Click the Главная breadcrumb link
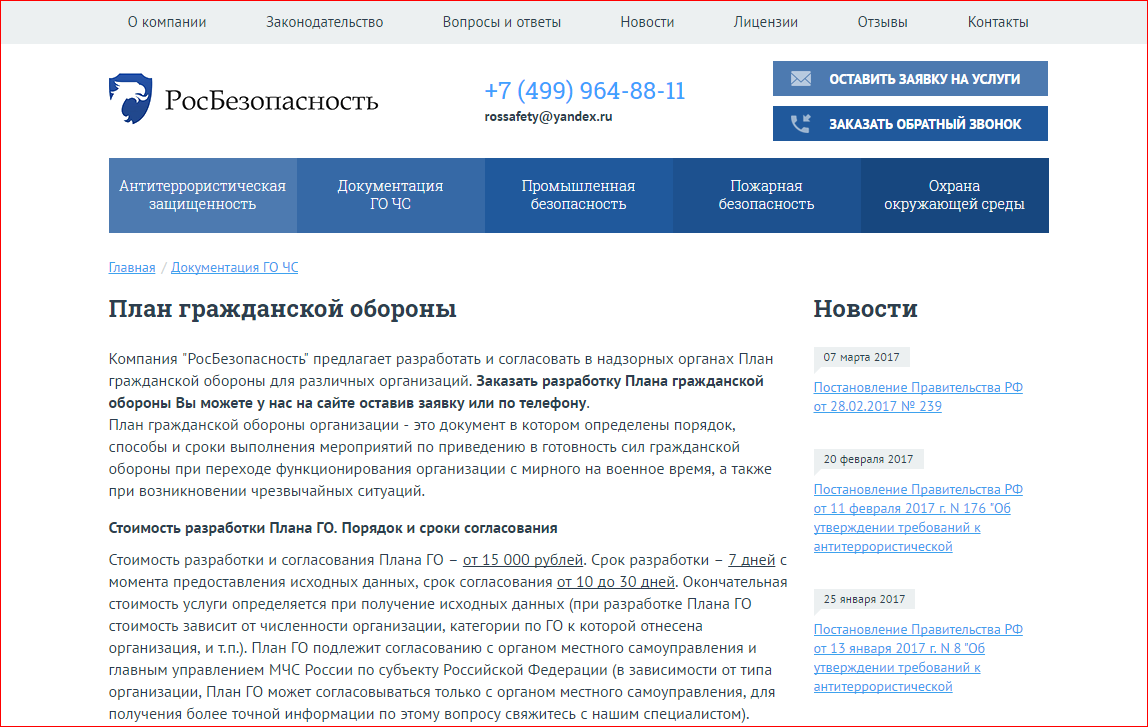Image resolution: width=1148 pixels, height=727 pixels. click(x=132, y=268)
